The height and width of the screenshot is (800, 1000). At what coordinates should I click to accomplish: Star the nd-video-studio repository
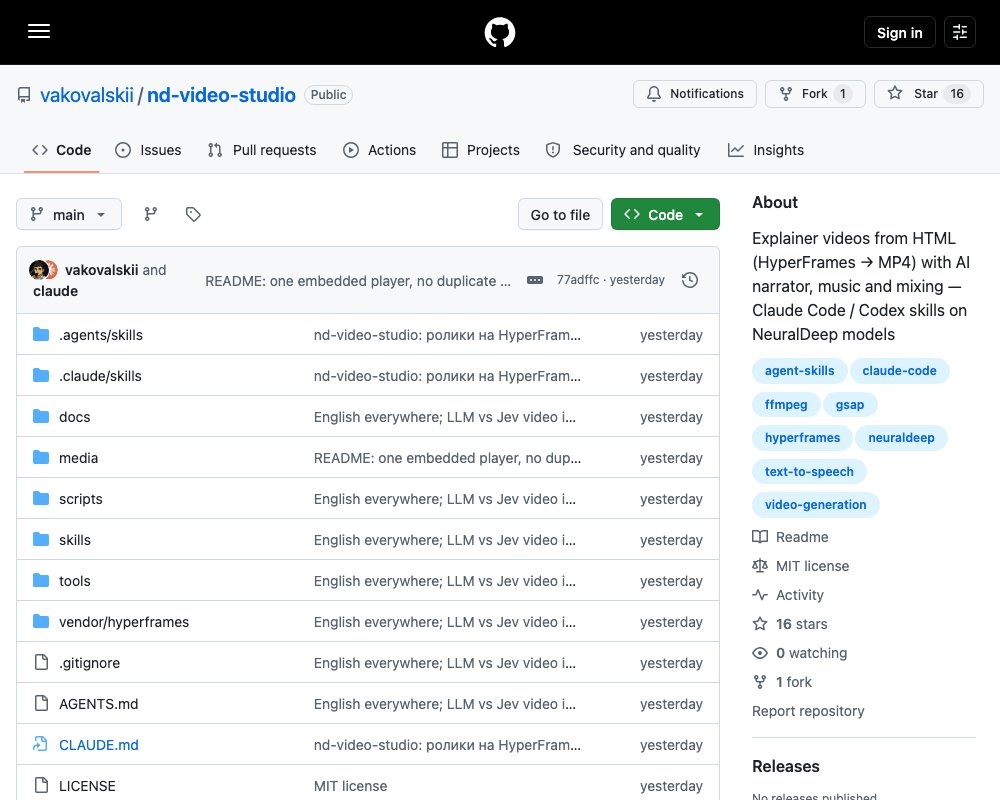929,94
